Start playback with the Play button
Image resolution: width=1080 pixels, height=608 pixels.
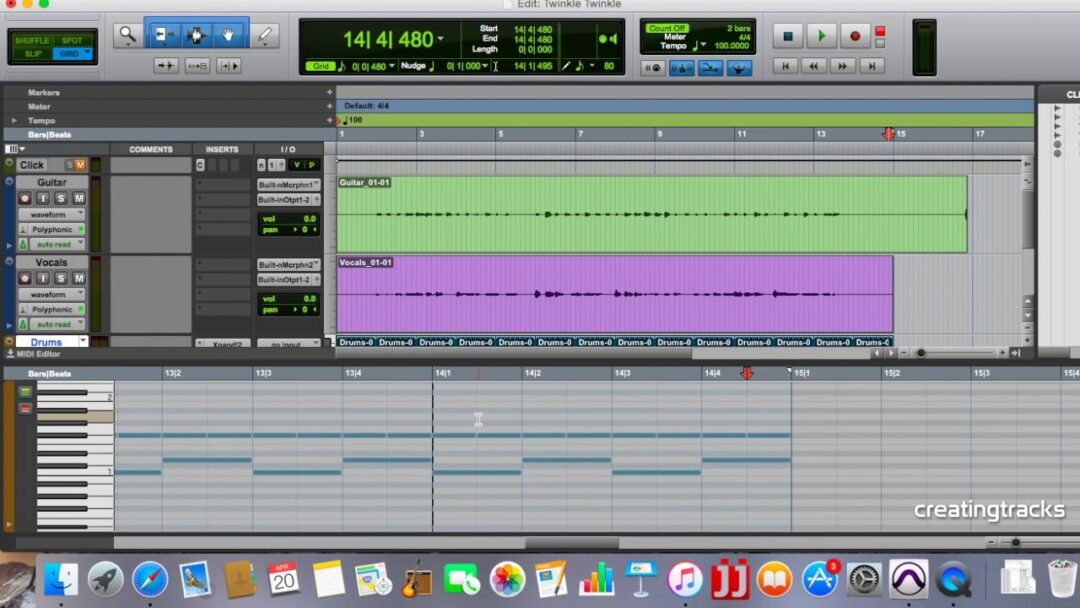coord(821,36)
